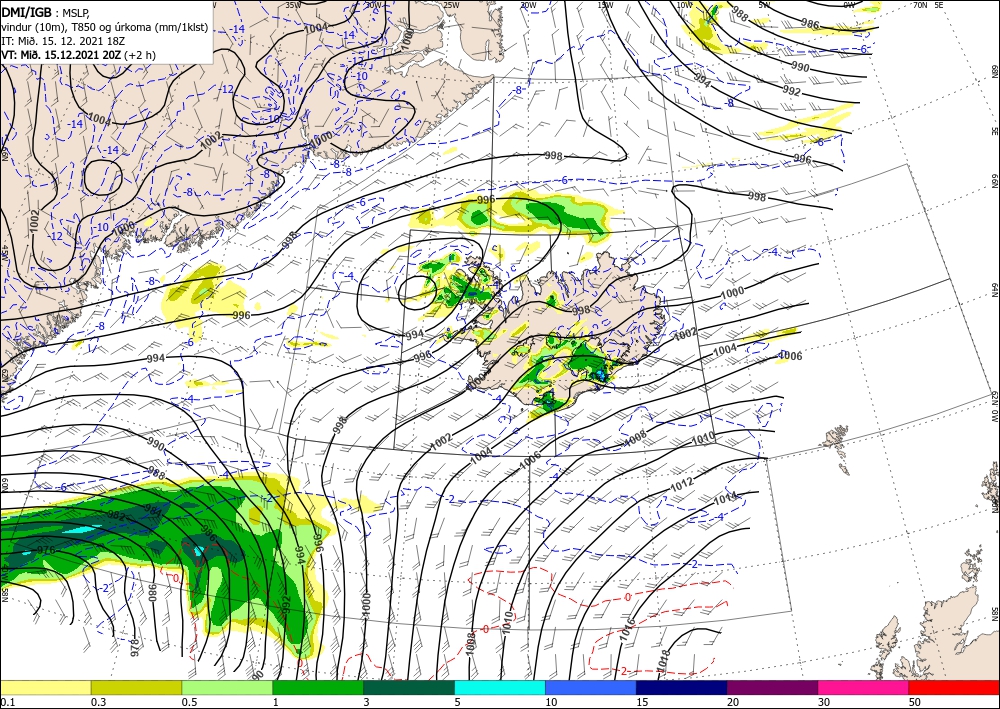This screenshot has height=709, width=1000.
Task: Click the '1014' isobar label
Action: (x=726, y=496)
